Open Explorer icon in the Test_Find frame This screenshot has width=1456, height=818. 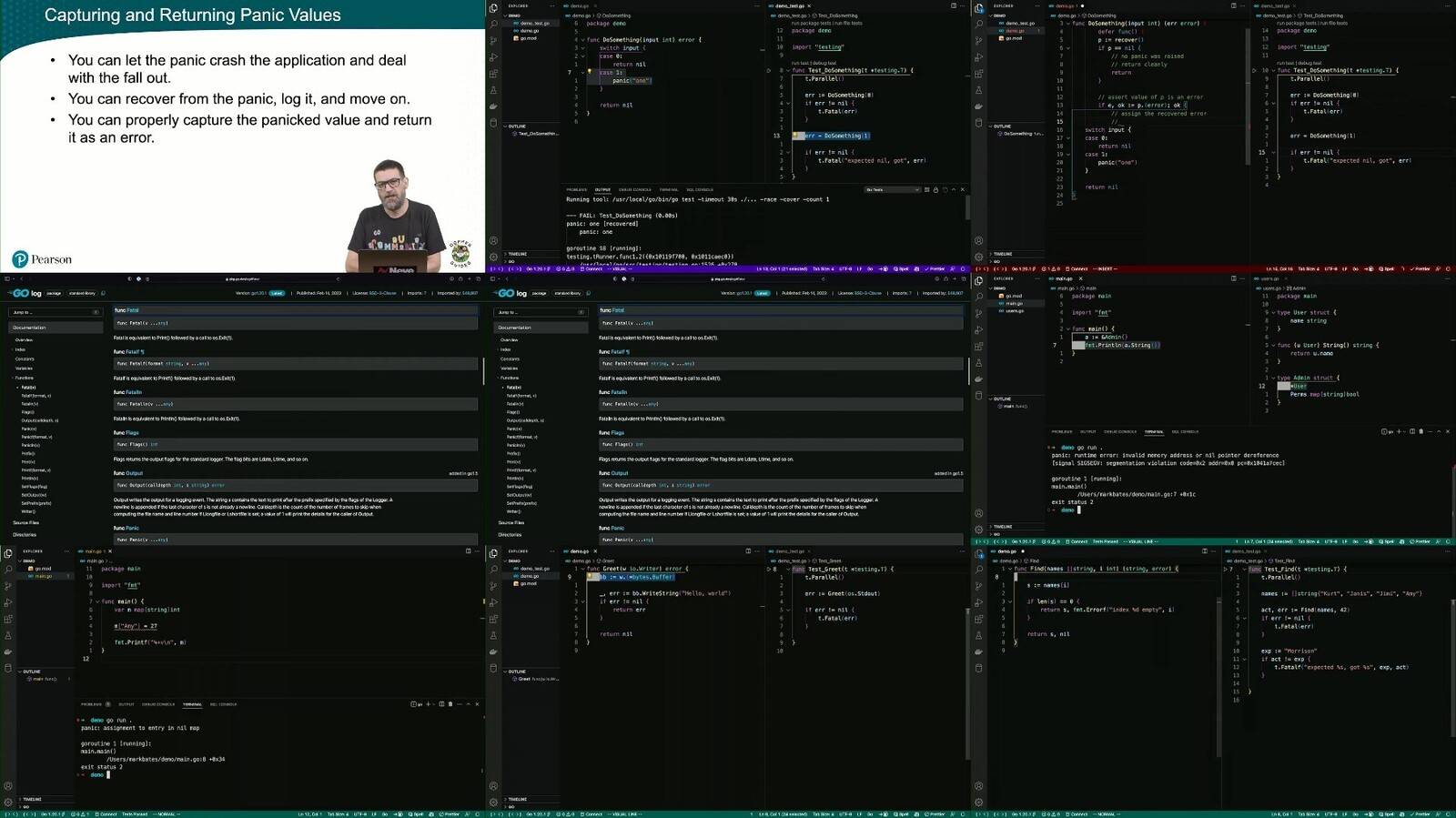click(978, 553)
